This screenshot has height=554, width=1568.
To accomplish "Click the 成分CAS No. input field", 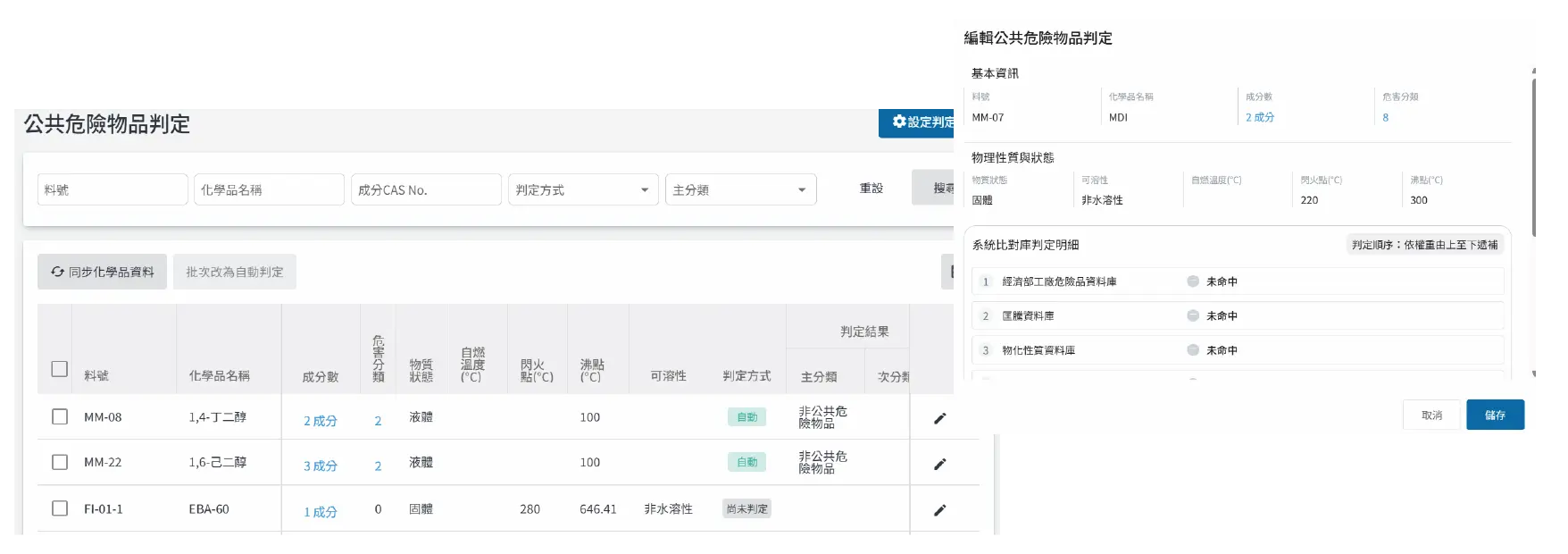I will pos(426,189).
